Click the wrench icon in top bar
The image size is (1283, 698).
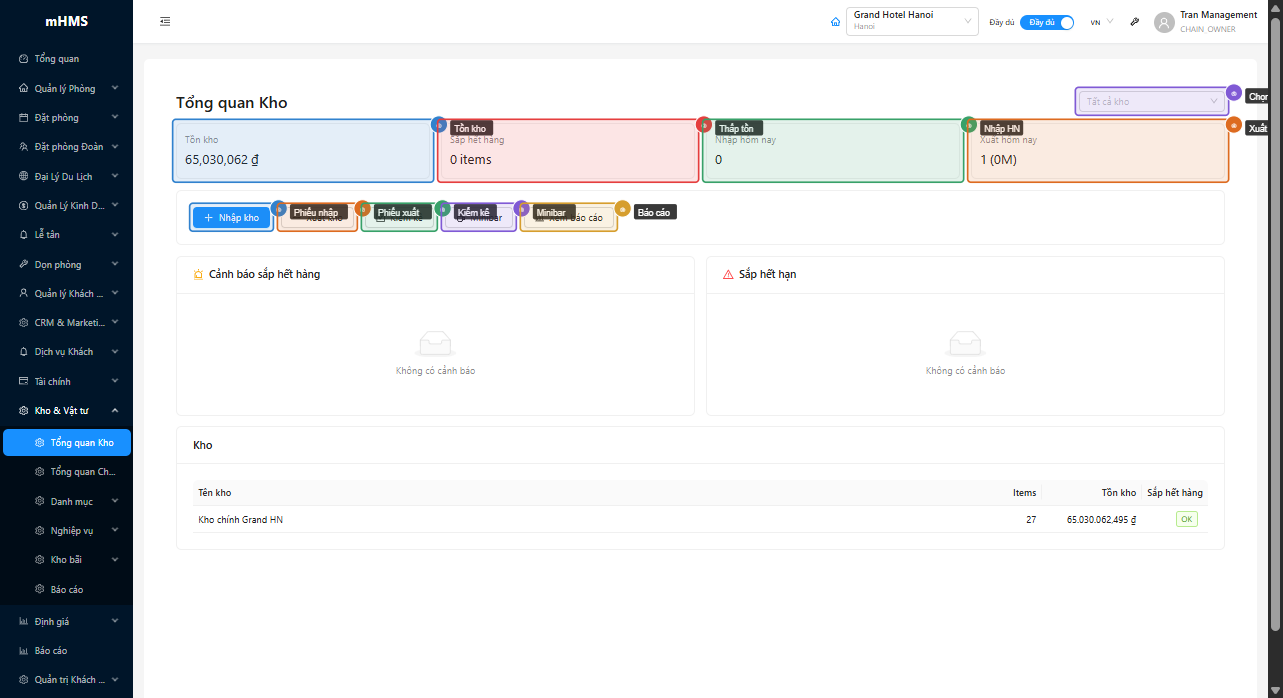tap(1134, 22)
